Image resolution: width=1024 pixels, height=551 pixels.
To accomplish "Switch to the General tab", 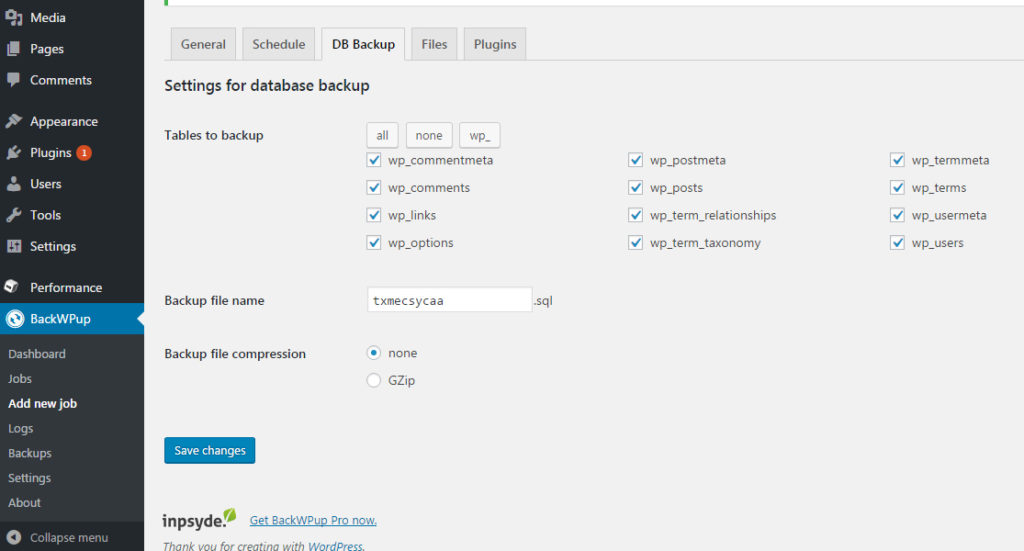I will click(x=203, y=44).
